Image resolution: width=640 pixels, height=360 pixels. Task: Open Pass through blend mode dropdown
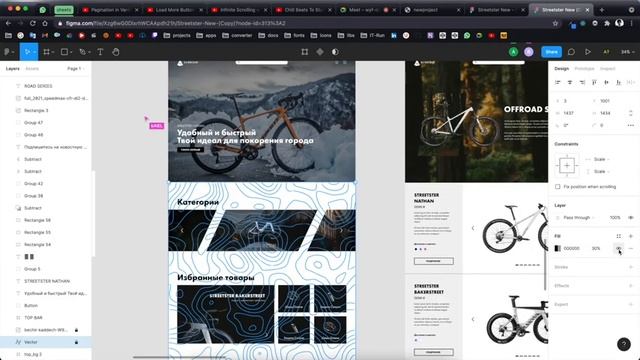tap(579, 218)
